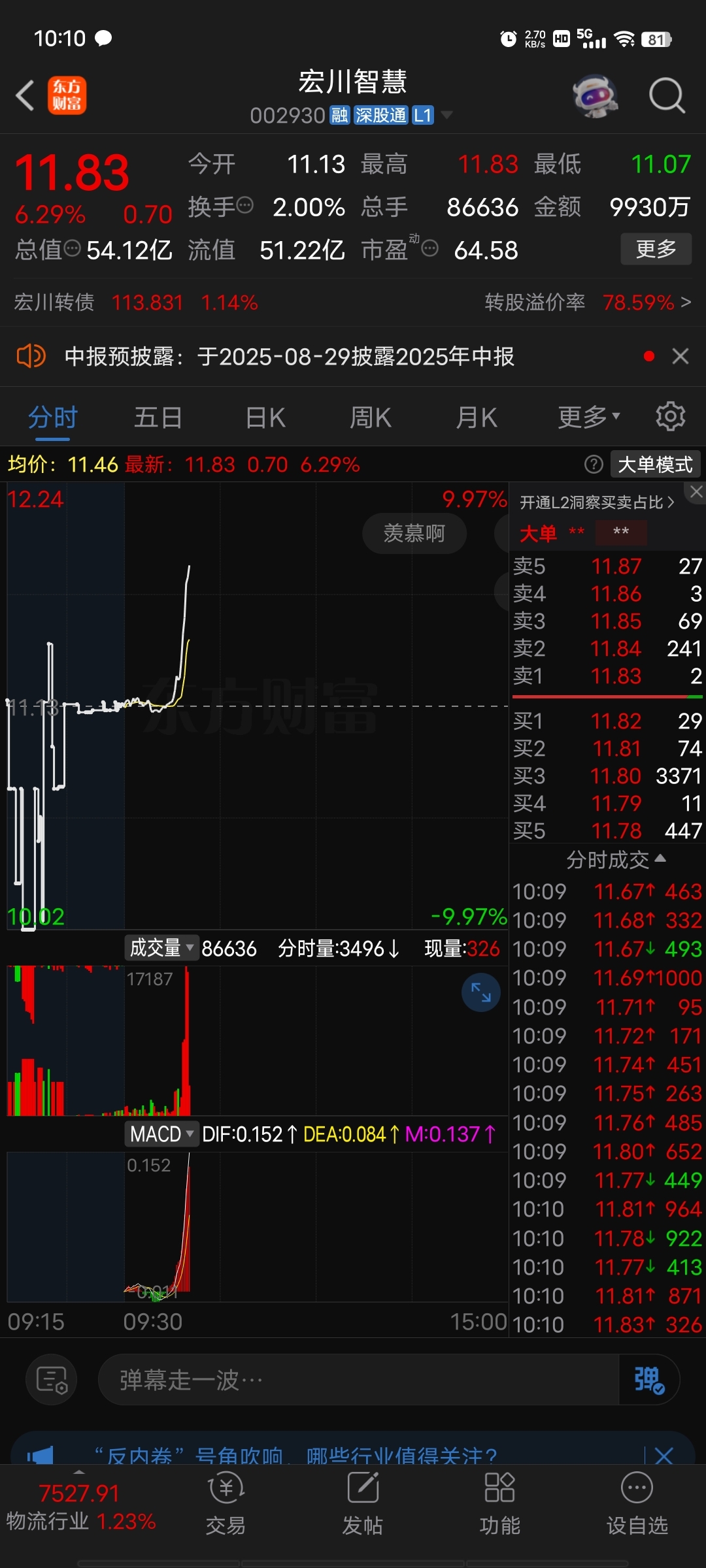Collapse 分时成交 section arrow
This screenshot has width=706, height=1568.
[660, 858]
